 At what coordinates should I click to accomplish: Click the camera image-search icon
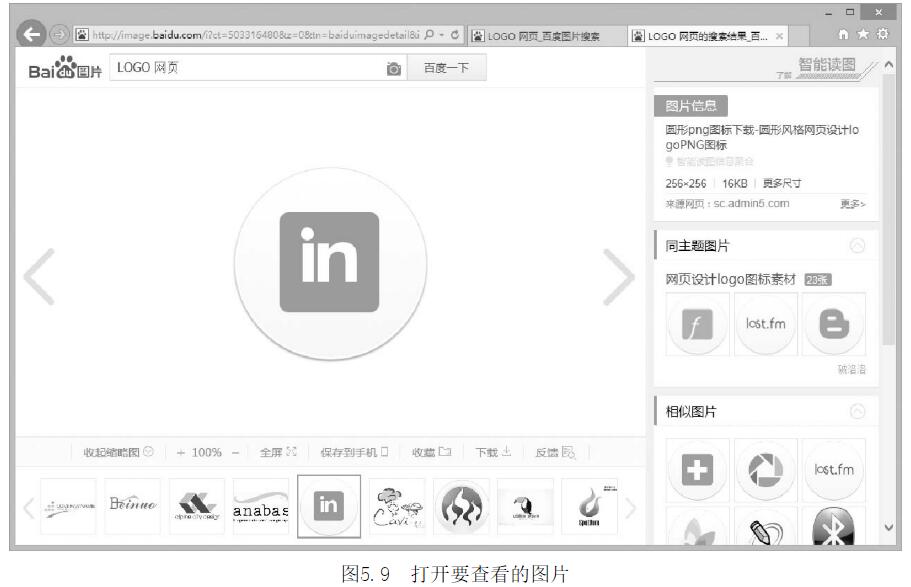pos(394,69)
